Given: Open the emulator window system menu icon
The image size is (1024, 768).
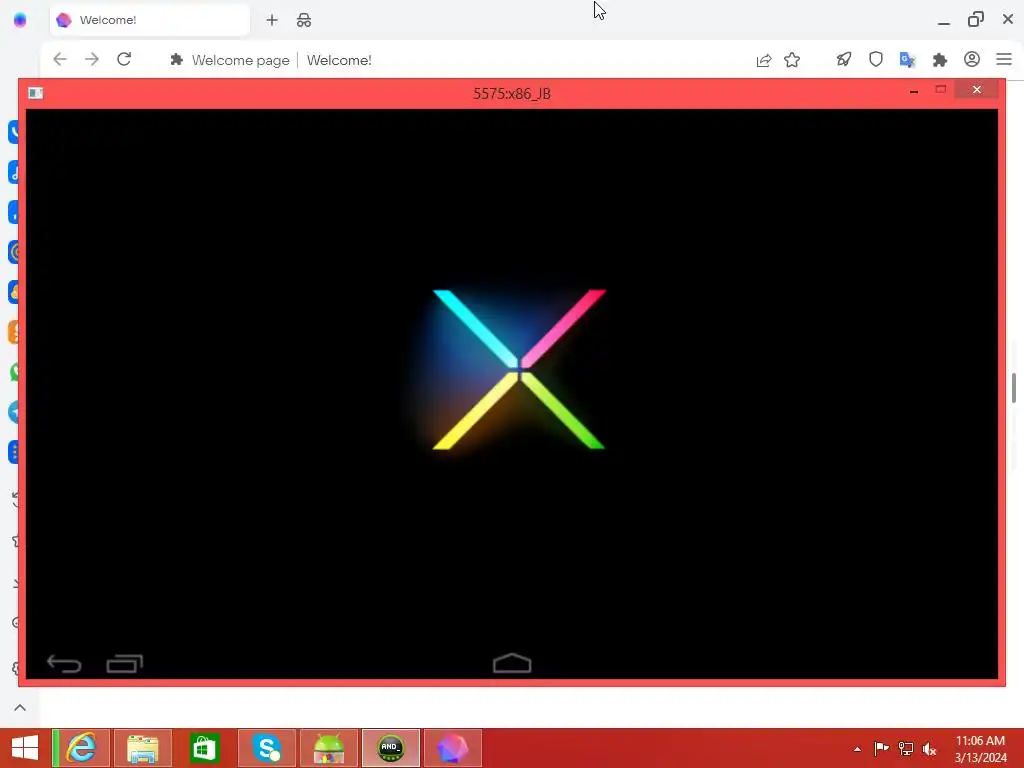Looking at the screenshot, I should click(35, 93).
